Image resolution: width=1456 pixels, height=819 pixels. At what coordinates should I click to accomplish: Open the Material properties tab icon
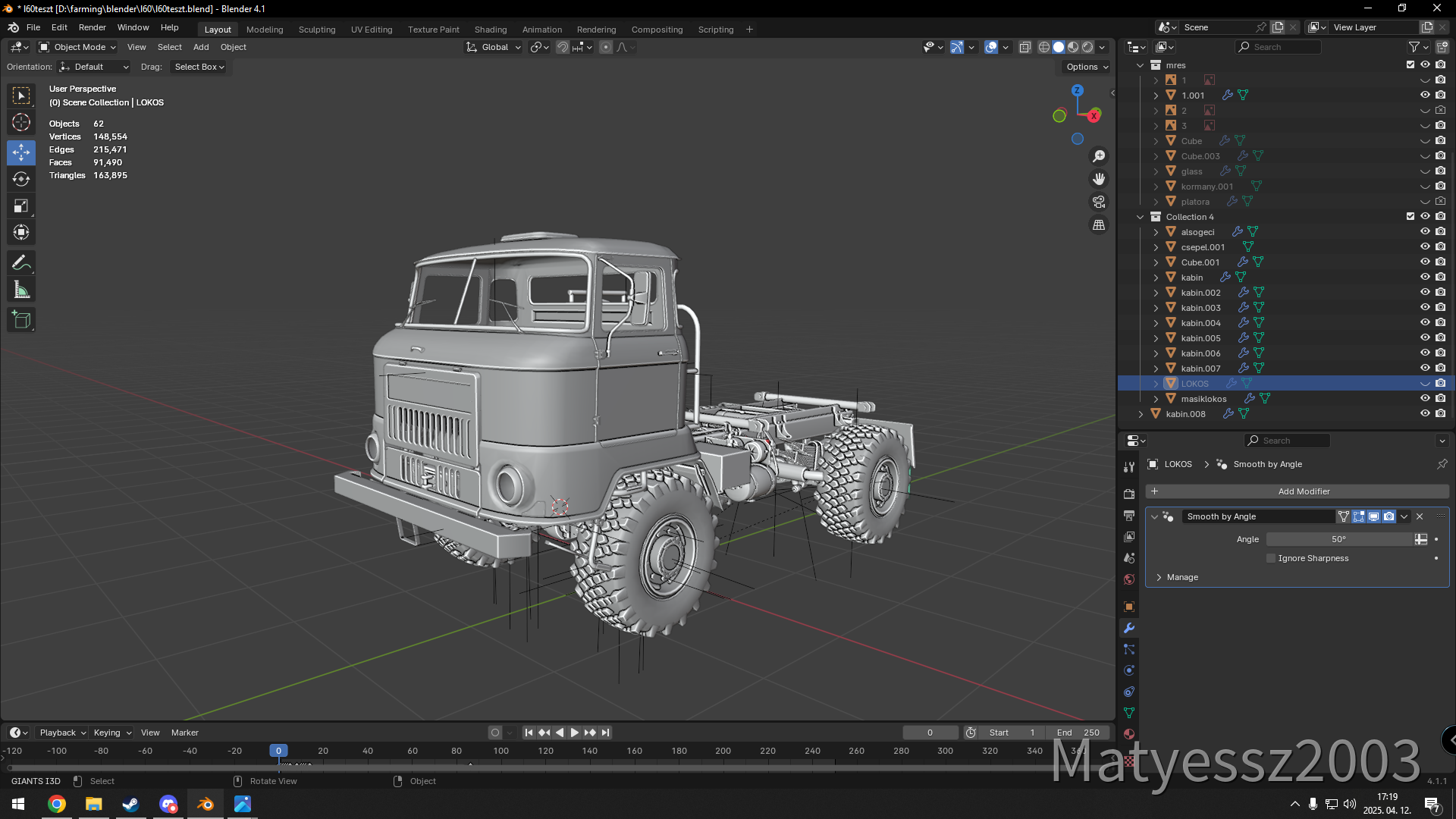pos(1129,734)
